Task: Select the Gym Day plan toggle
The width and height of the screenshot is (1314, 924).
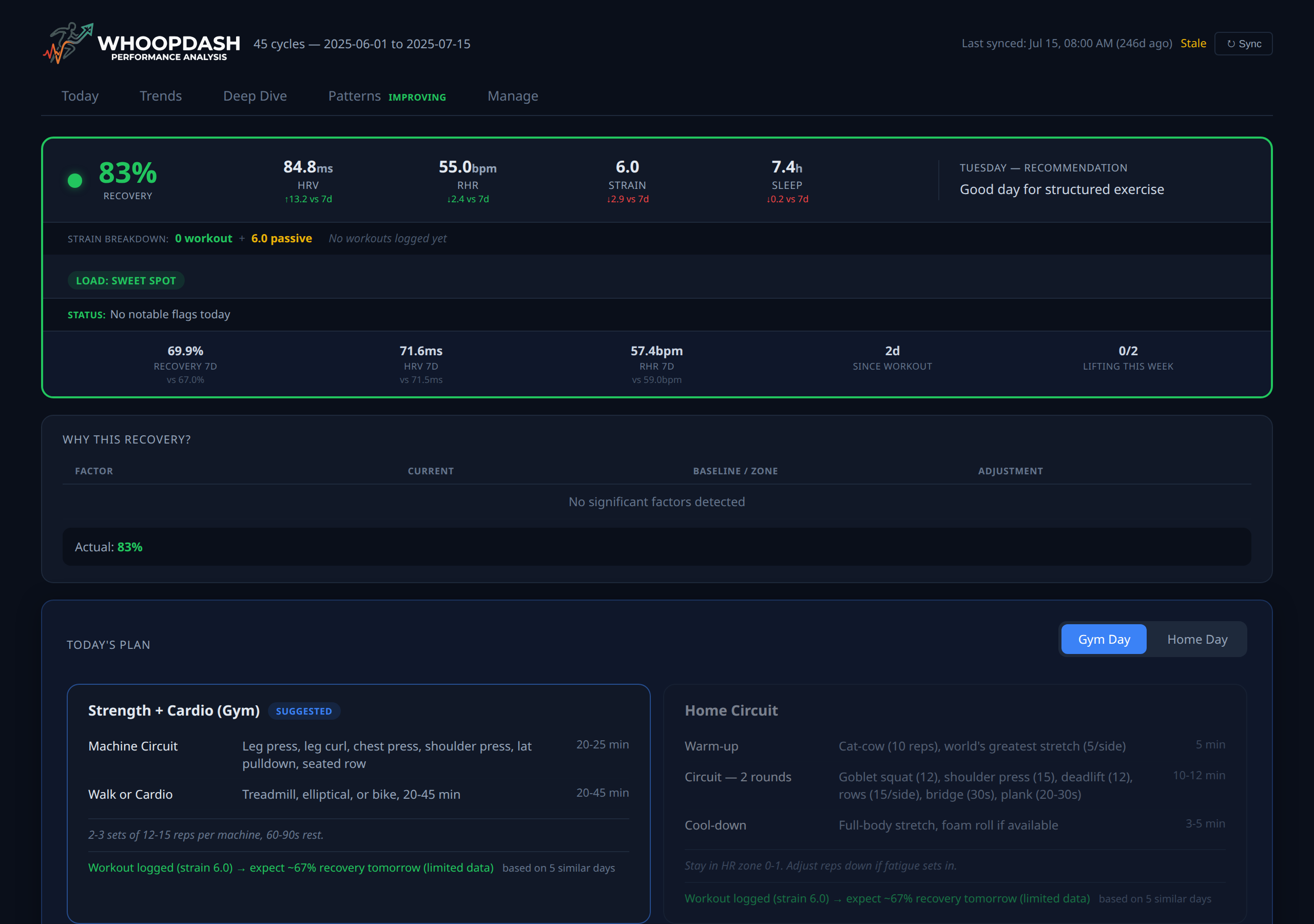Action: [x=1104, y=639]
